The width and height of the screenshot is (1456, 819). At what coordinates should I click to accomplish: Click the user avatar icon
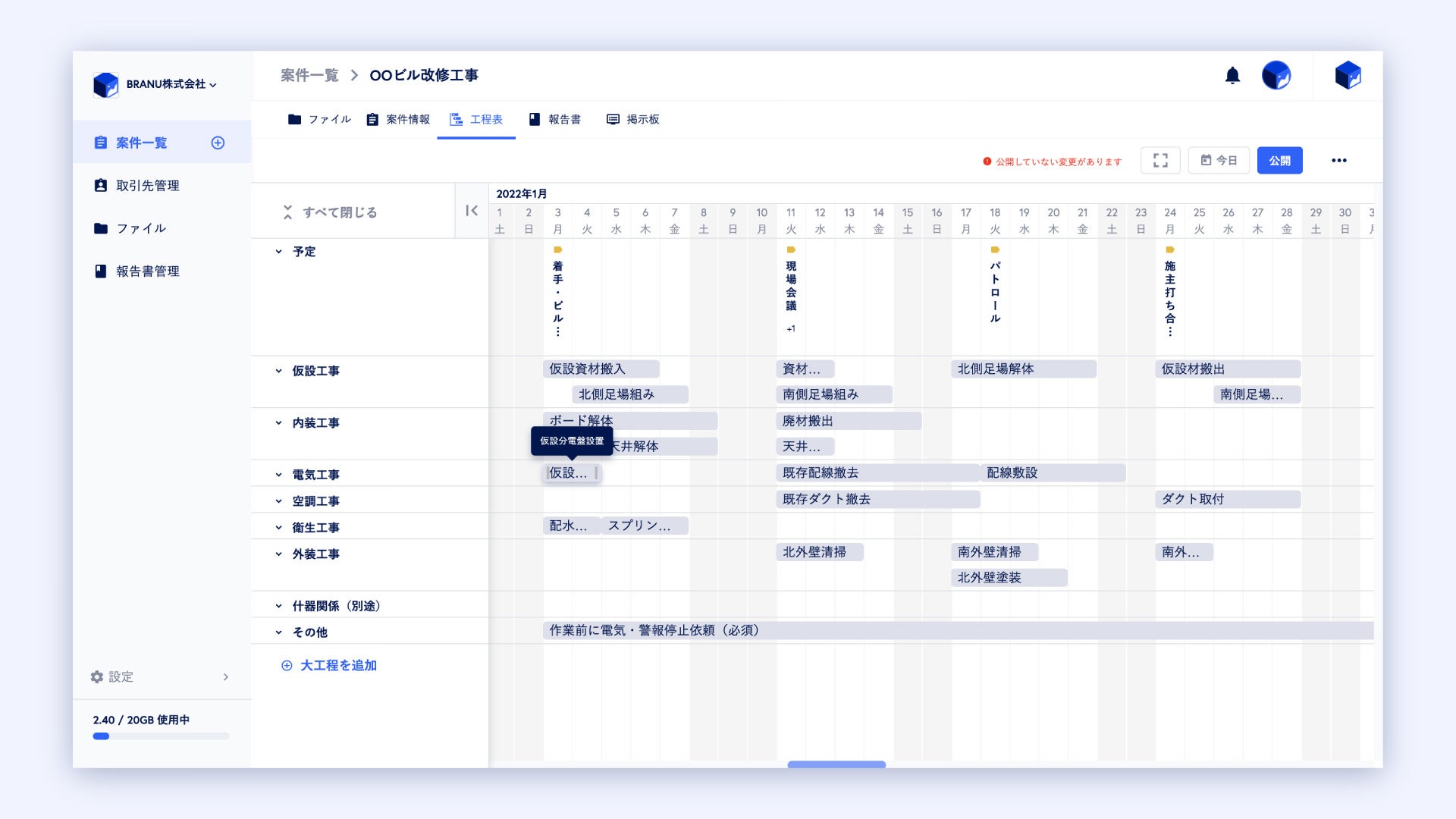pyautogui.click(x=1276, y=75)
